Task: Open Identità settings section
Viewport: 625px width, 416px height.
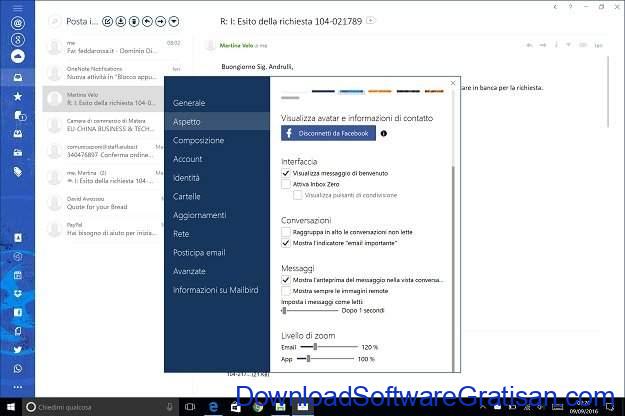Action: (217, 178)
